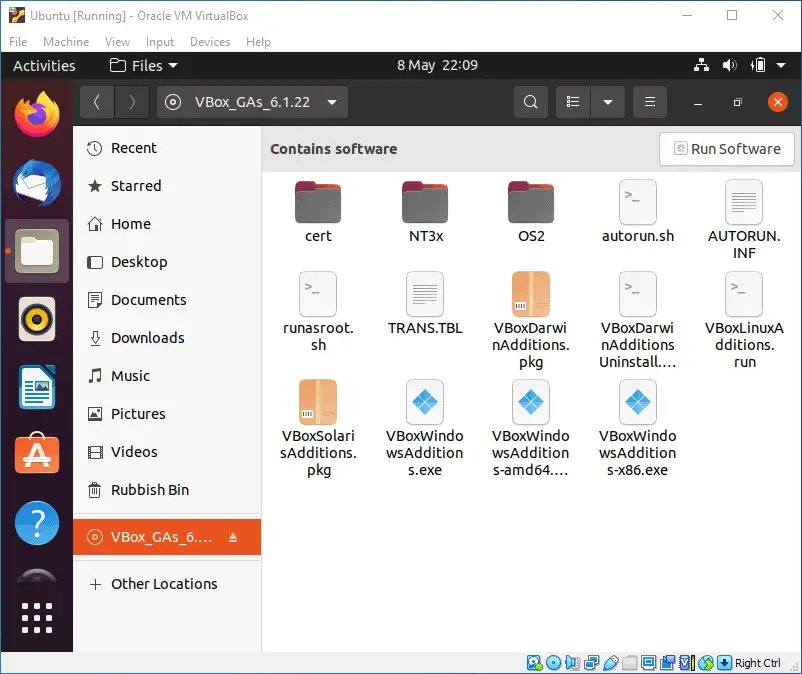Open the Files hamburger menu
The height and width of the screenshot is (674, 802).
coord(650,102)
